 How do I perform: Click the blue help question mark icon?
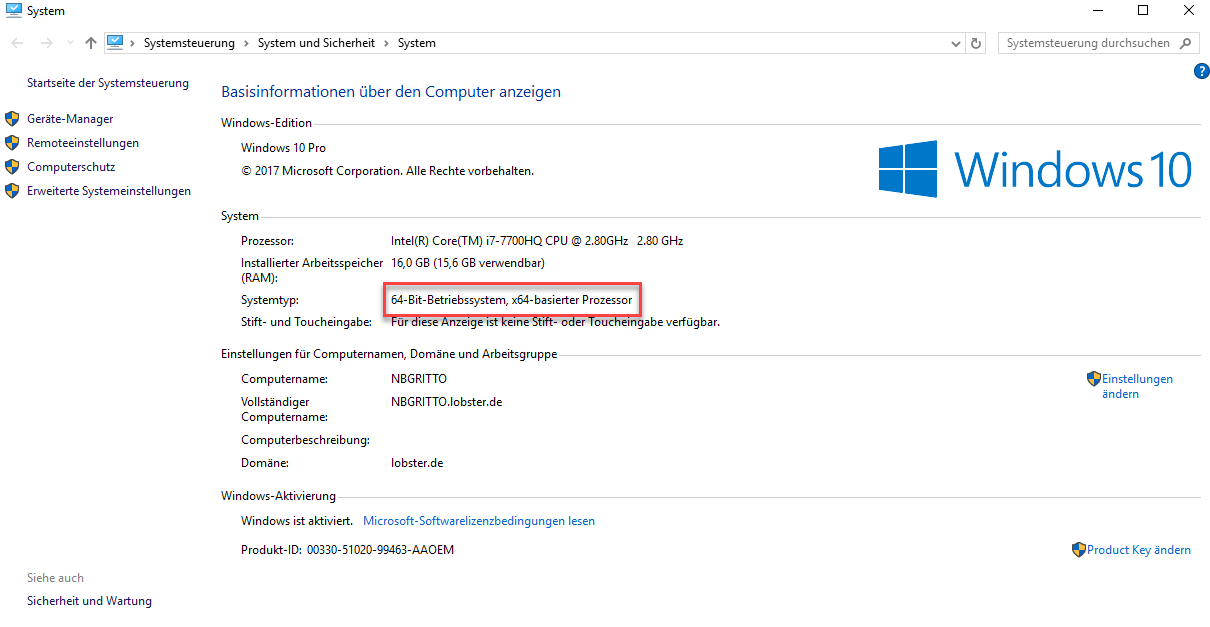[1202, 71]
